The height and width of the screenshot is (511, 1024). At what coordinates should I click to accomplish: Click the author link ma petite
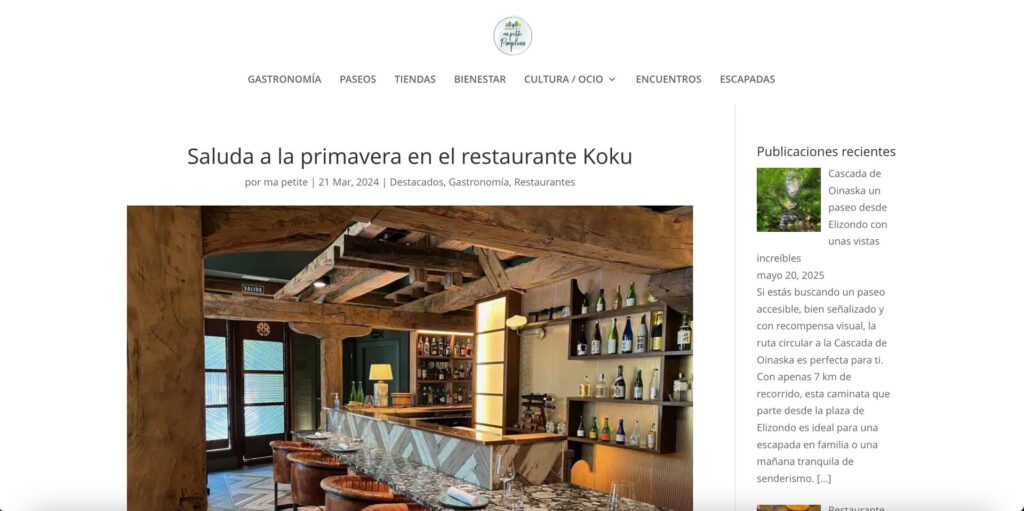point(285,182)
